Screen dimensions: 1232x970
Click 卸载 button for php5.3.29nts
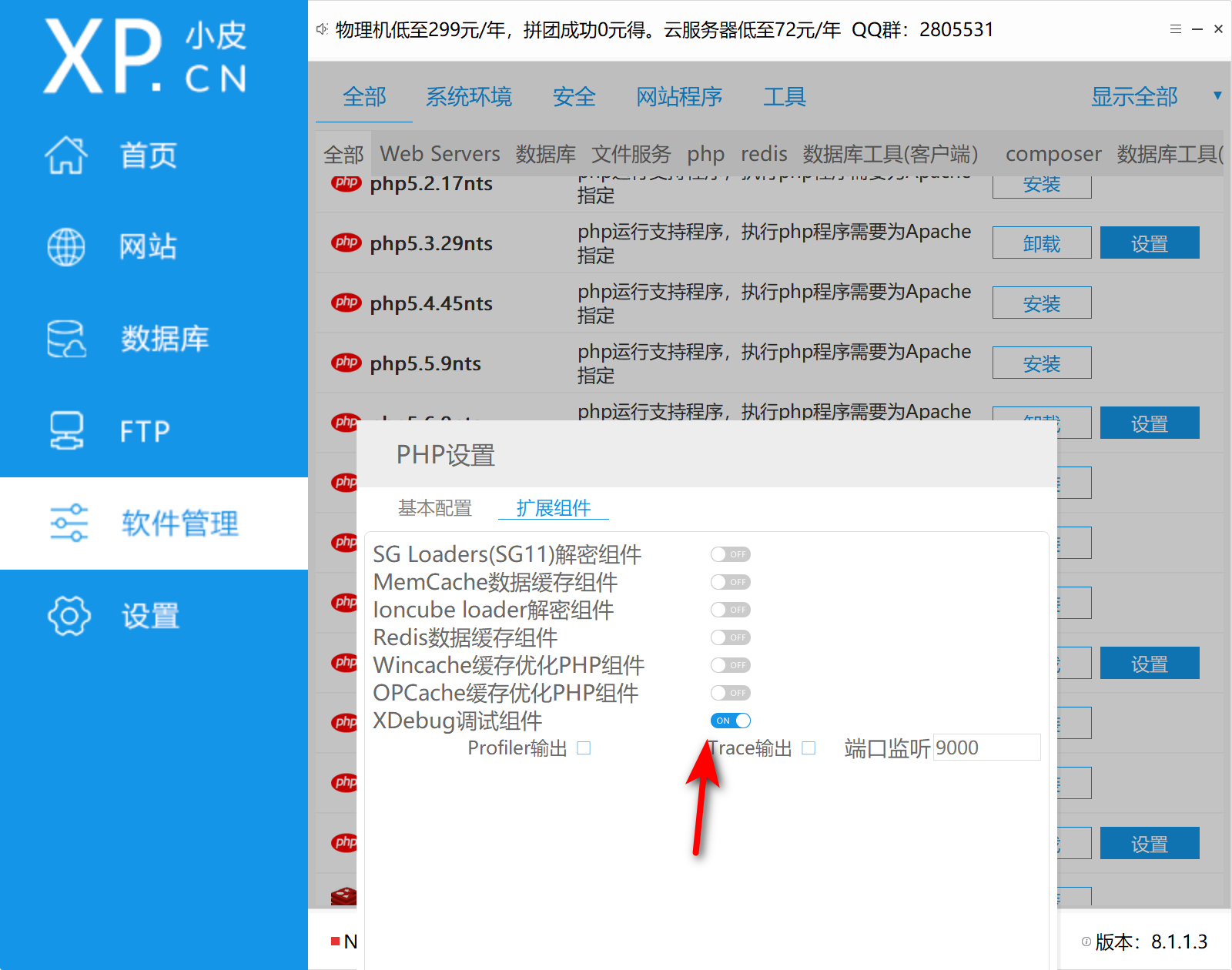pos(1041,243)
